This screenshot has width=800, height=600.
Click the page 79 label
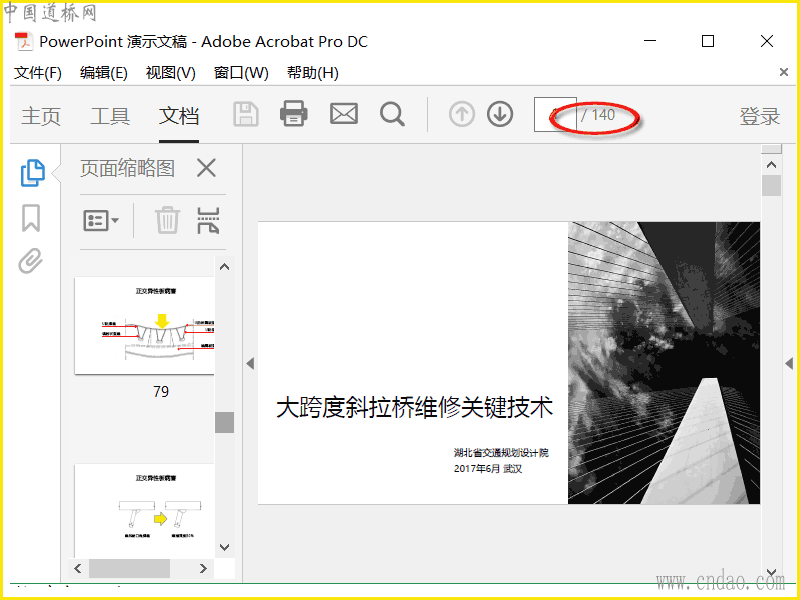pos(161,391)
